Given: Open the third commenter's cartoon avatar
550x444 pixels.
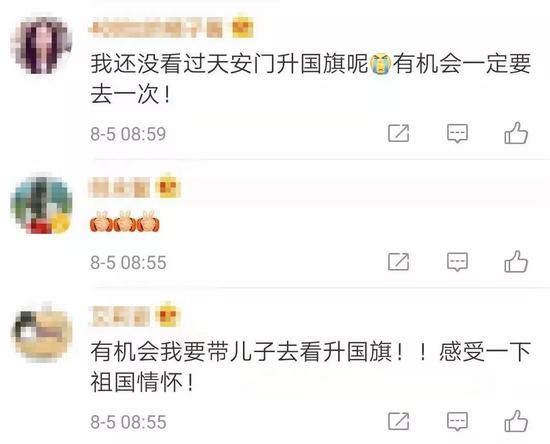Looking at the screenshot, I should 42,332.
